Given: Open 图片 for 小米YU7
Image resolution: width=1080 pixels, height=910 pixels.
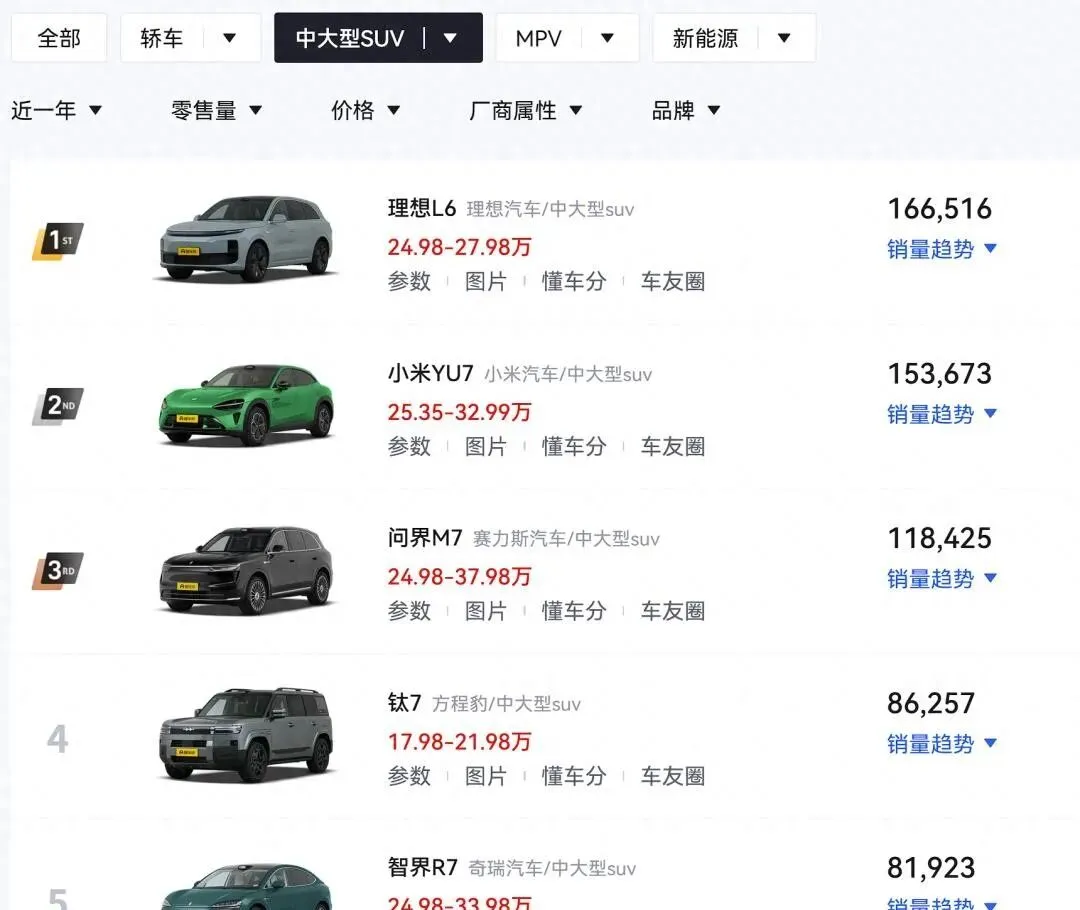Looking at the screenshot, I should (486, 446).
